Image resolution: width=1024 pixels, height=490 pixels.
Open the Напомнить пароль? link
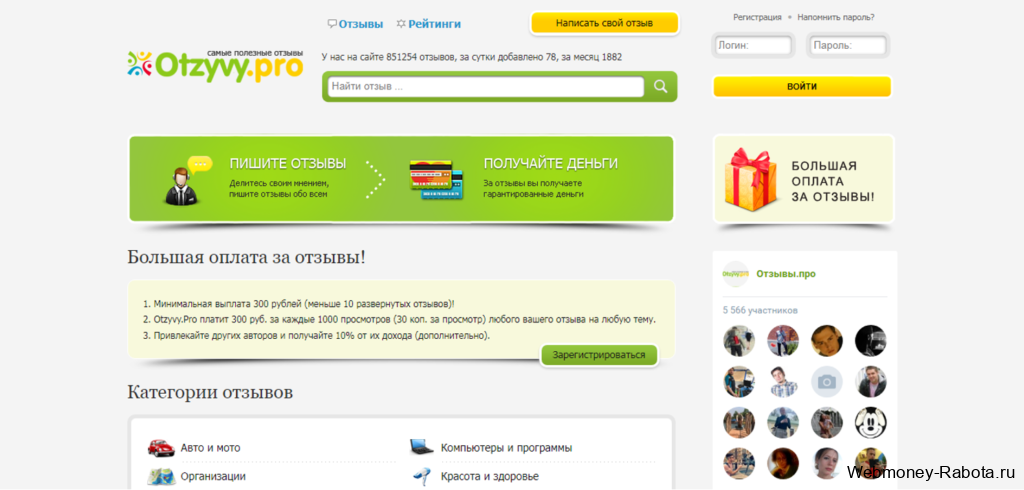pos(836,17)
